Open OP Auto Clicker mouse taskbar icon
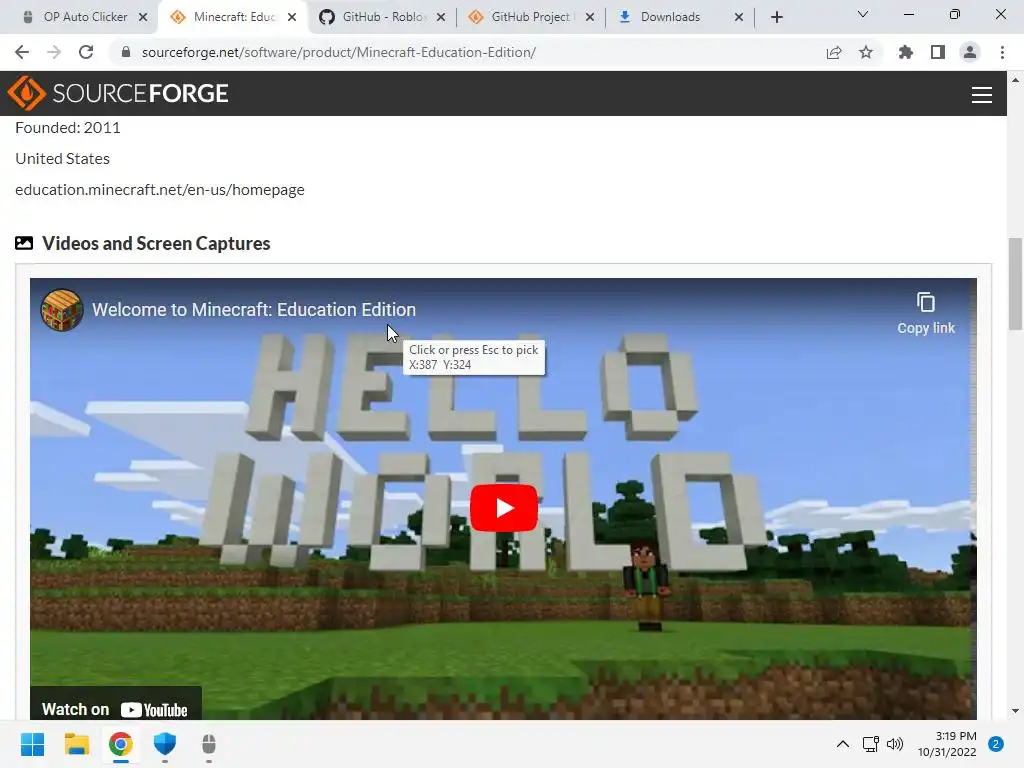The height and width of the screenshot is (768, 1024). 208,744
